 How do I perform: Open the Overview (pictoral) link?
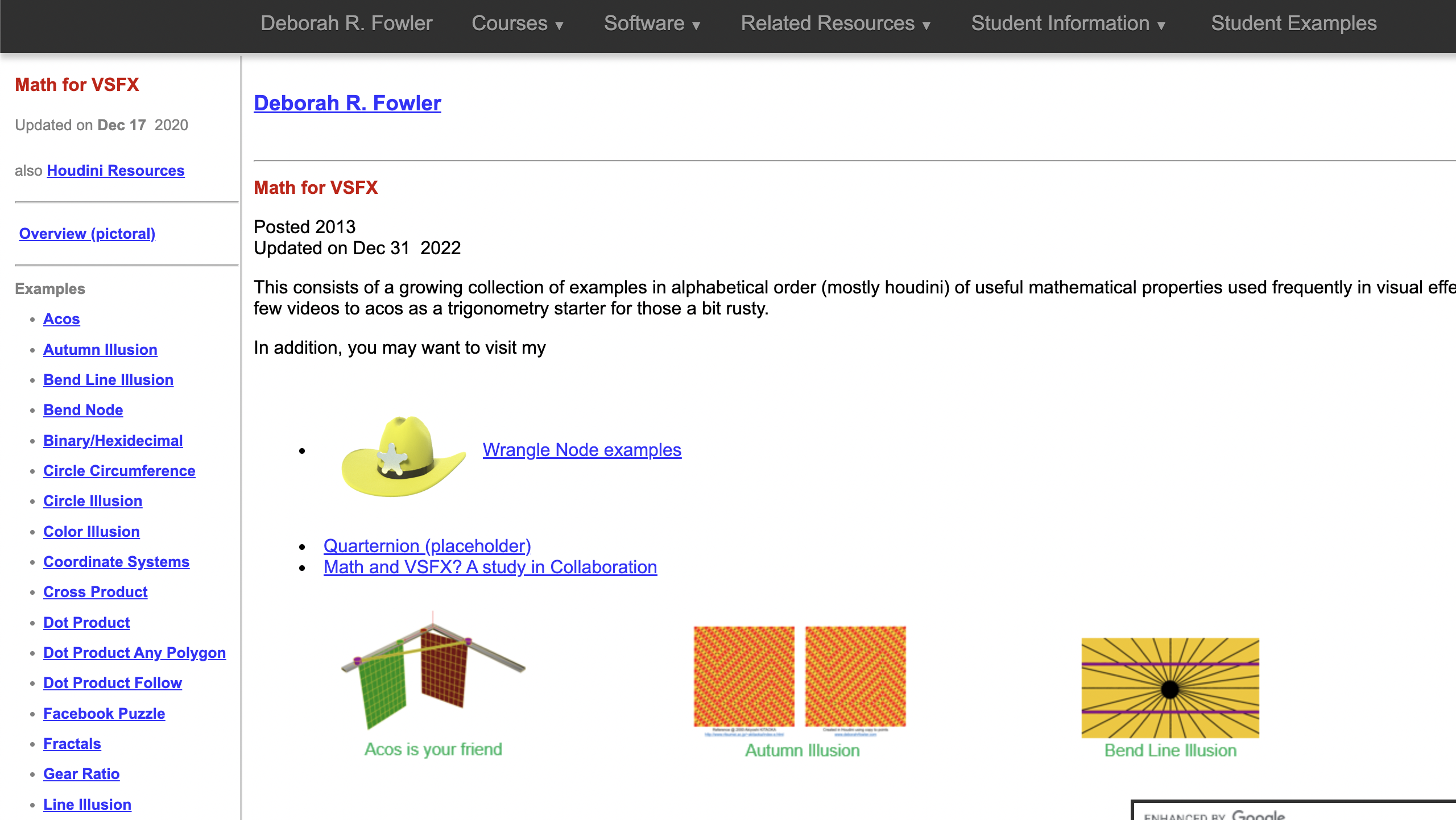tap(87, 234)
